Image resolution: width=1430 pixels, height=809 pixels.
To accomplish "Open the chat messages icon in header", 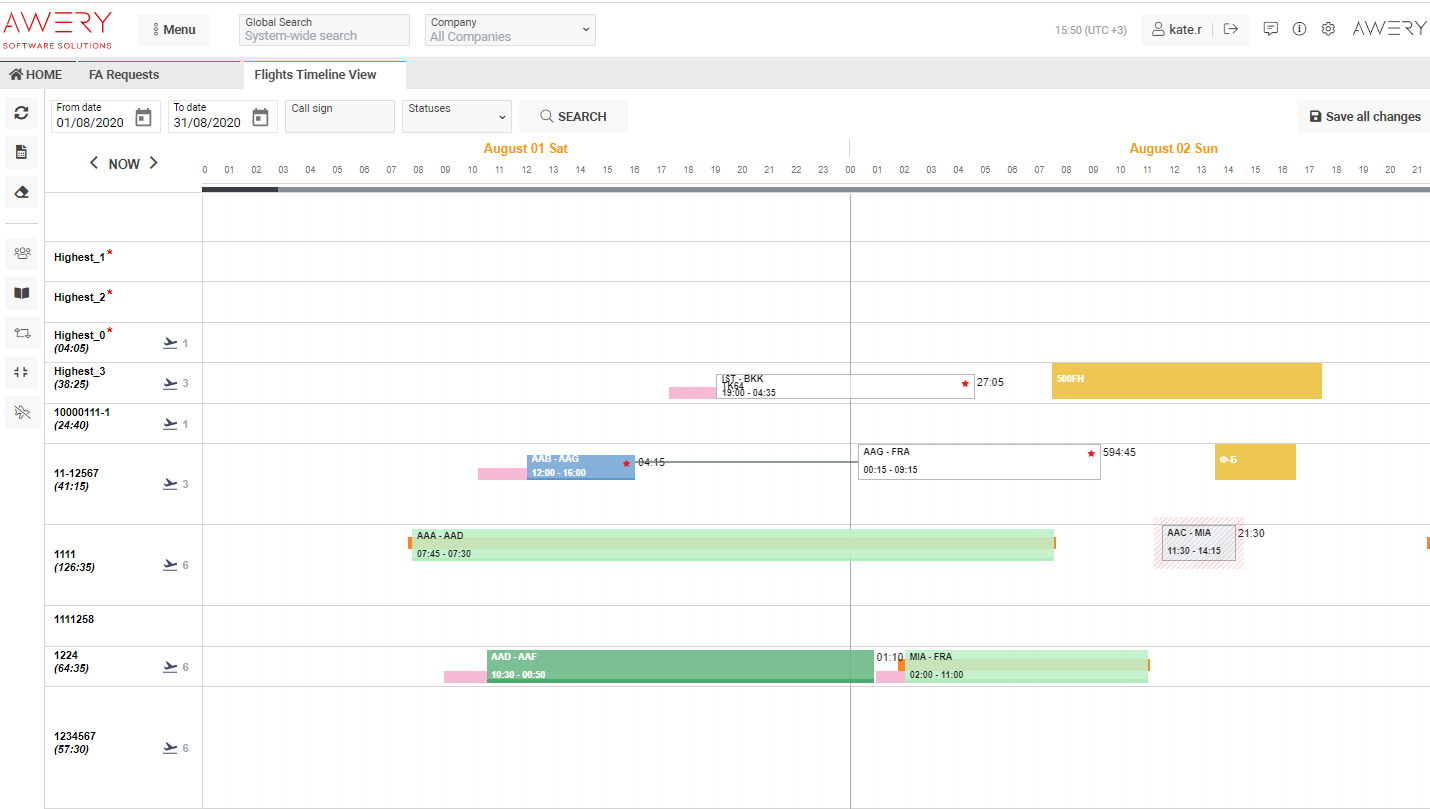I will [1270, 29].
